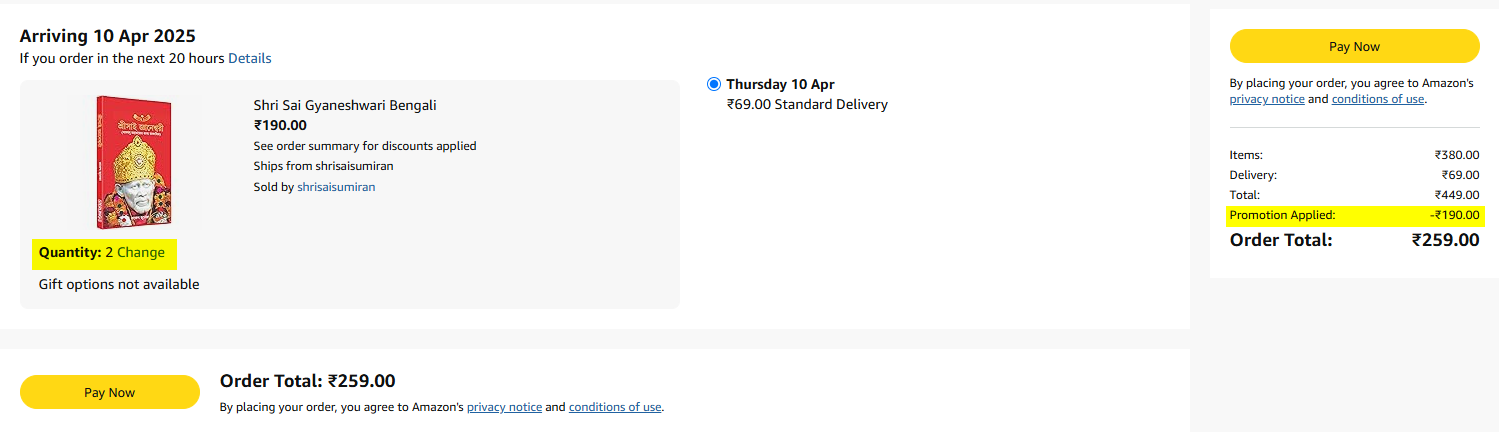Open the shrisaisumiran seller link
The image size is (1499, 432).
point(336,186)
